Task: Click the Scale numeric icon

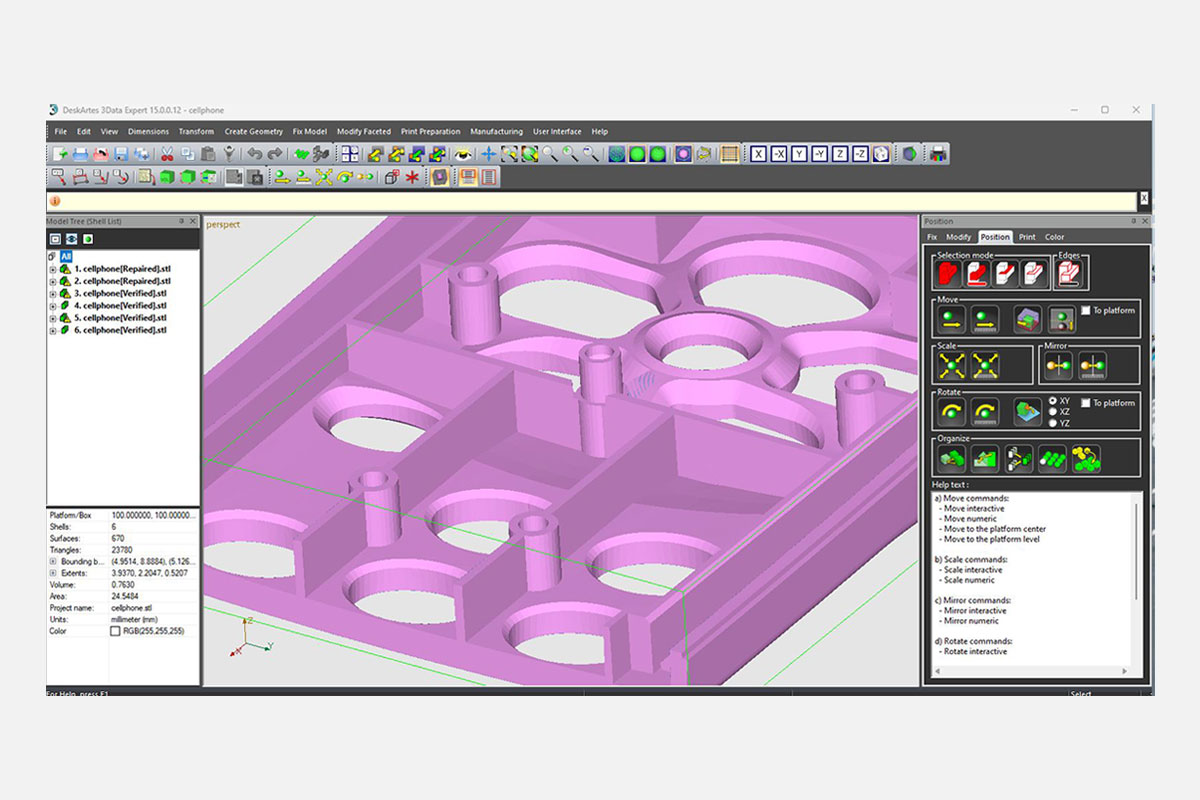Action: pyautogui.click(x=986, y=365)
